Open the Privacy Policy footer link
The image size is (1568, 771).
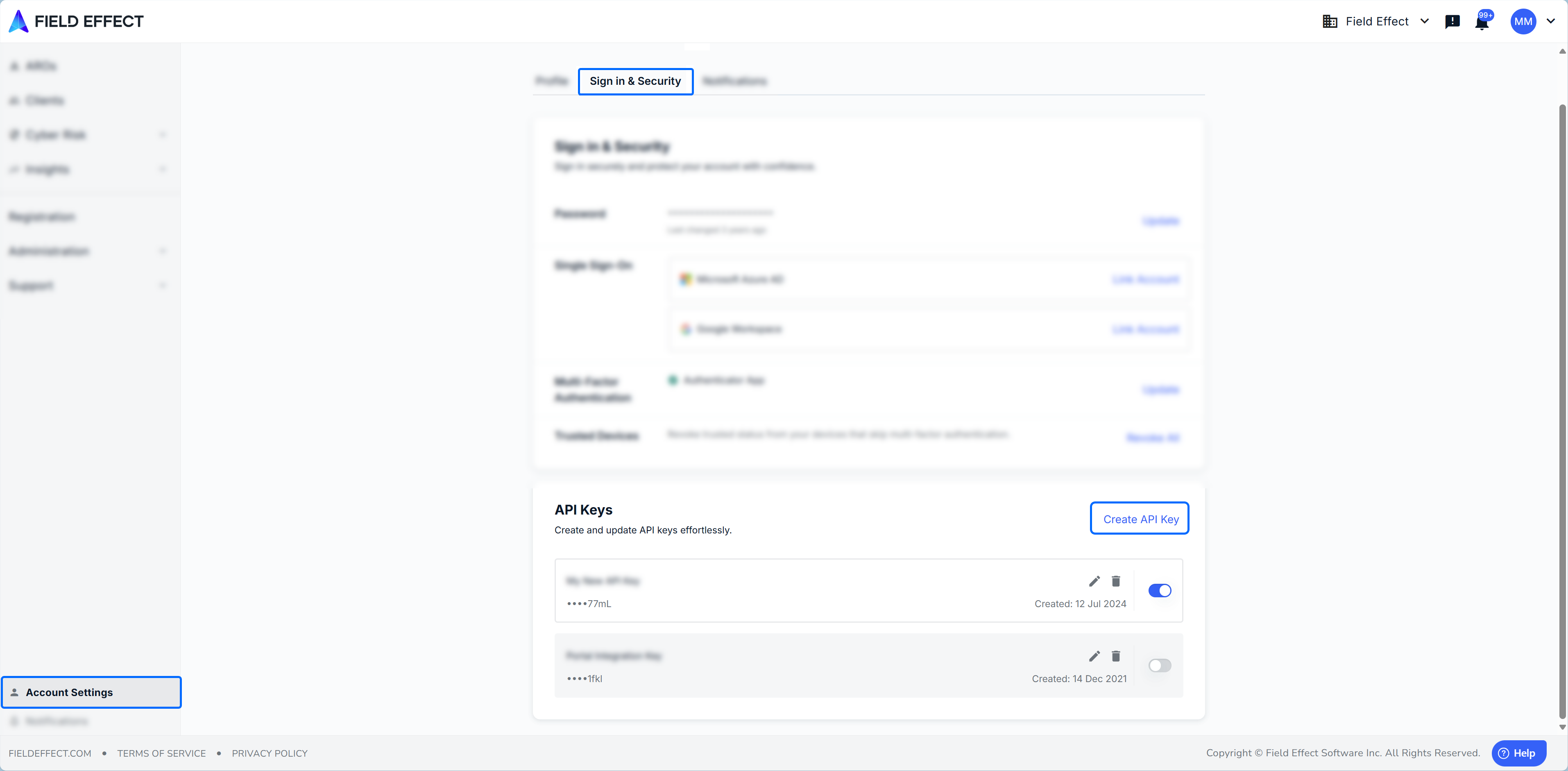click(269, 753)
